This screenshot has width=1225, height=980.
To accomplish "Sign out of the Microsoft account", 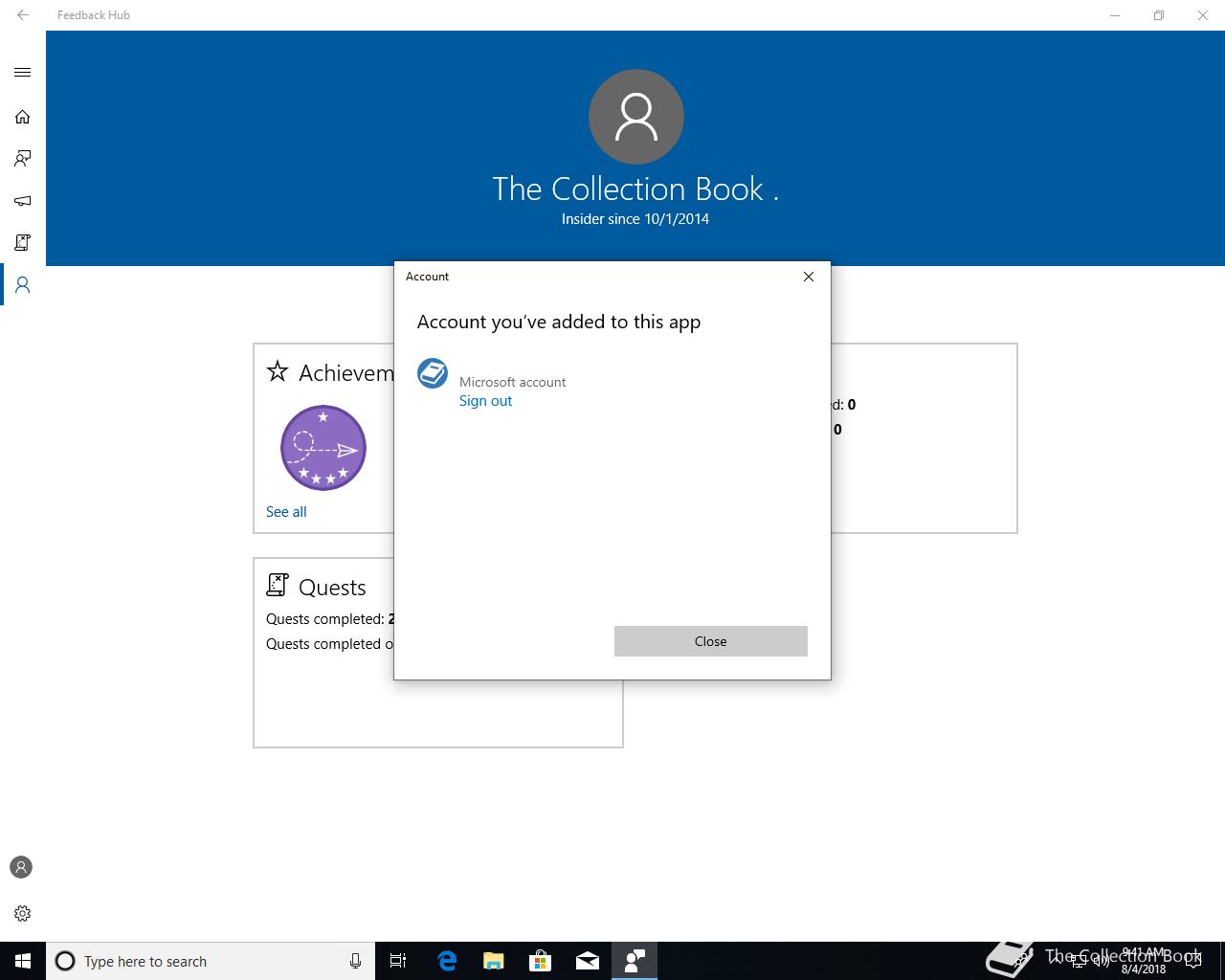I will (x=485, y=401).
